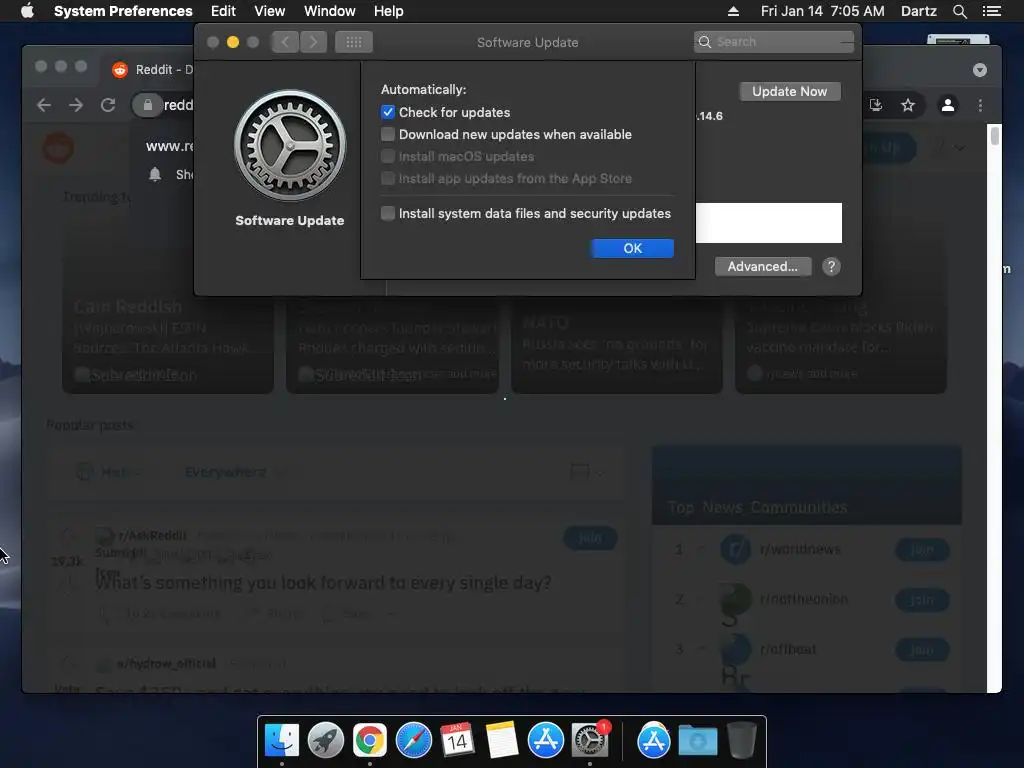Viewport: 1024px width, 768px height.
Task: Open the Help menu
Action: [x=389, y=11]
